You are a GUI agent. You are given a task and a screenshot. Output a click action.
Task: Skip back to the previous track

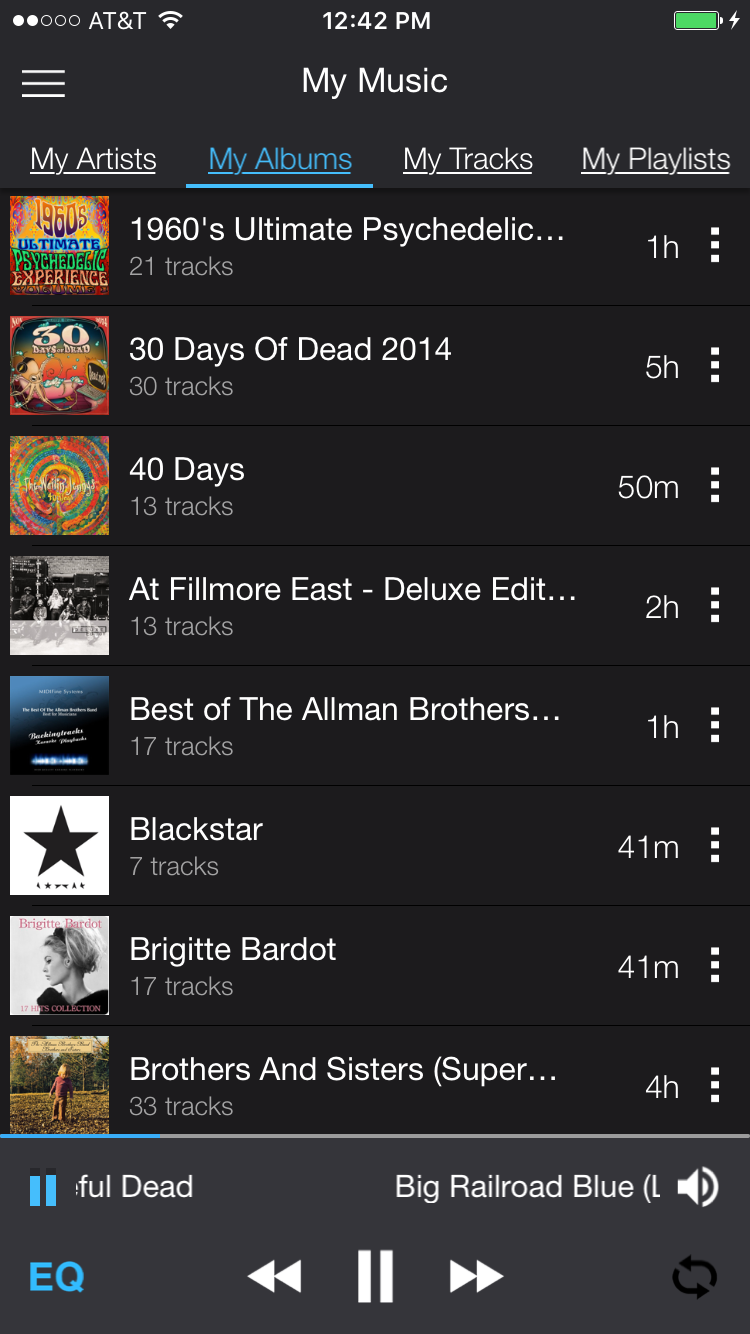(x=274, y=1277)
